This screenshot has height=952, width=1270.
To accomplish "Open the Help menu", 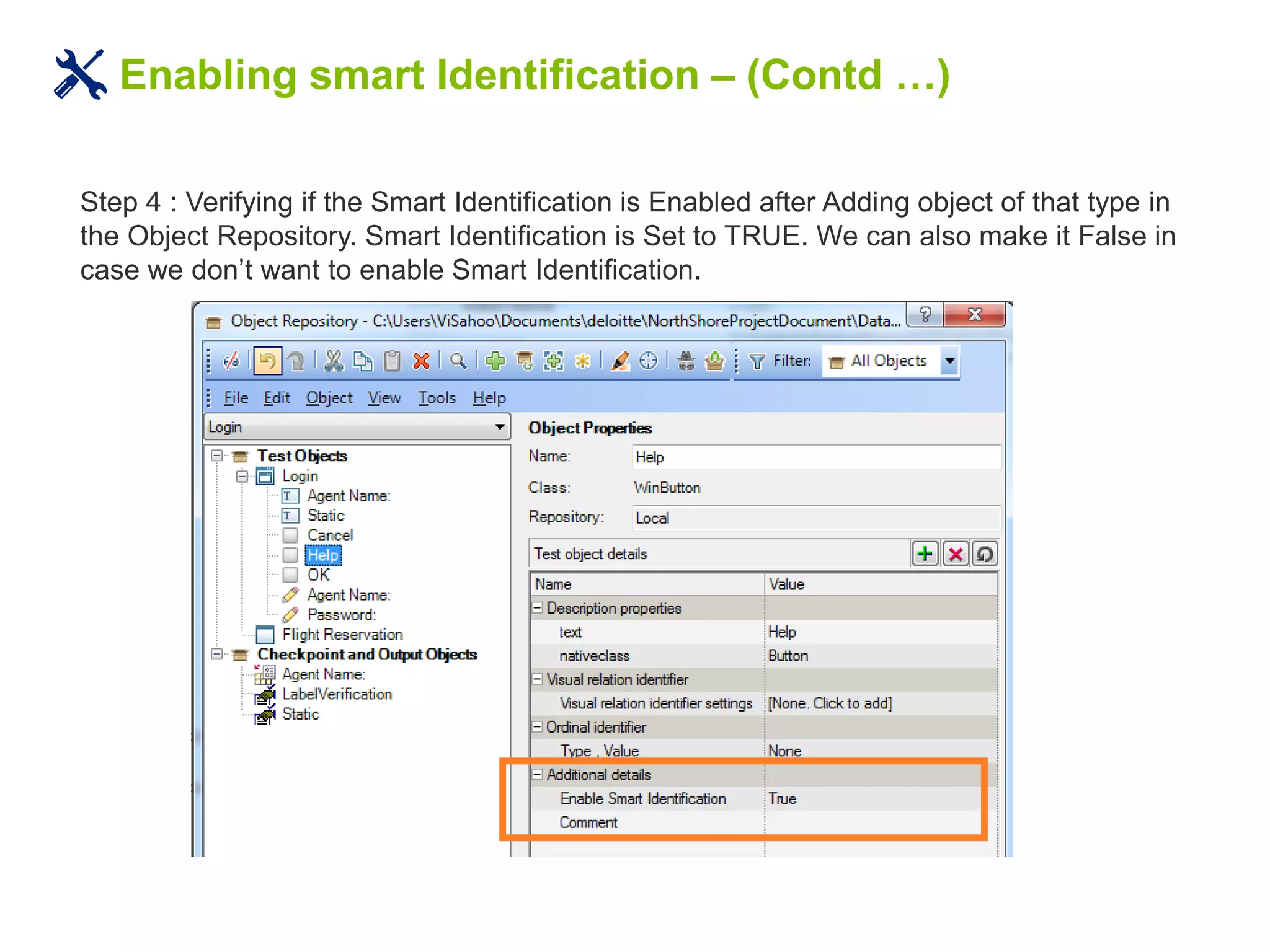I will [489, 398].
